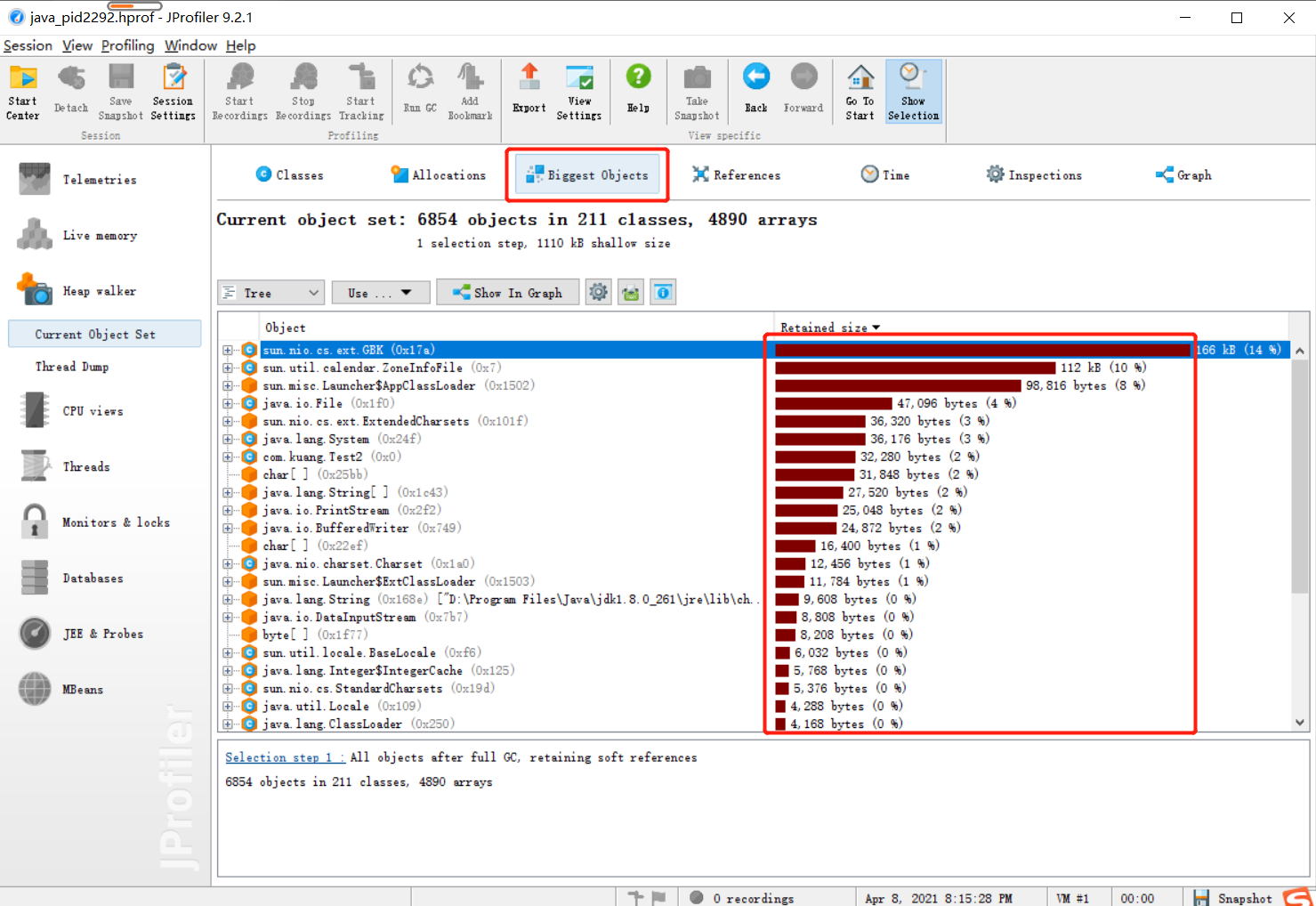Screen dimensions: 1316x906
Task: Click the gear view settings icon
Action: pos(599,293)
